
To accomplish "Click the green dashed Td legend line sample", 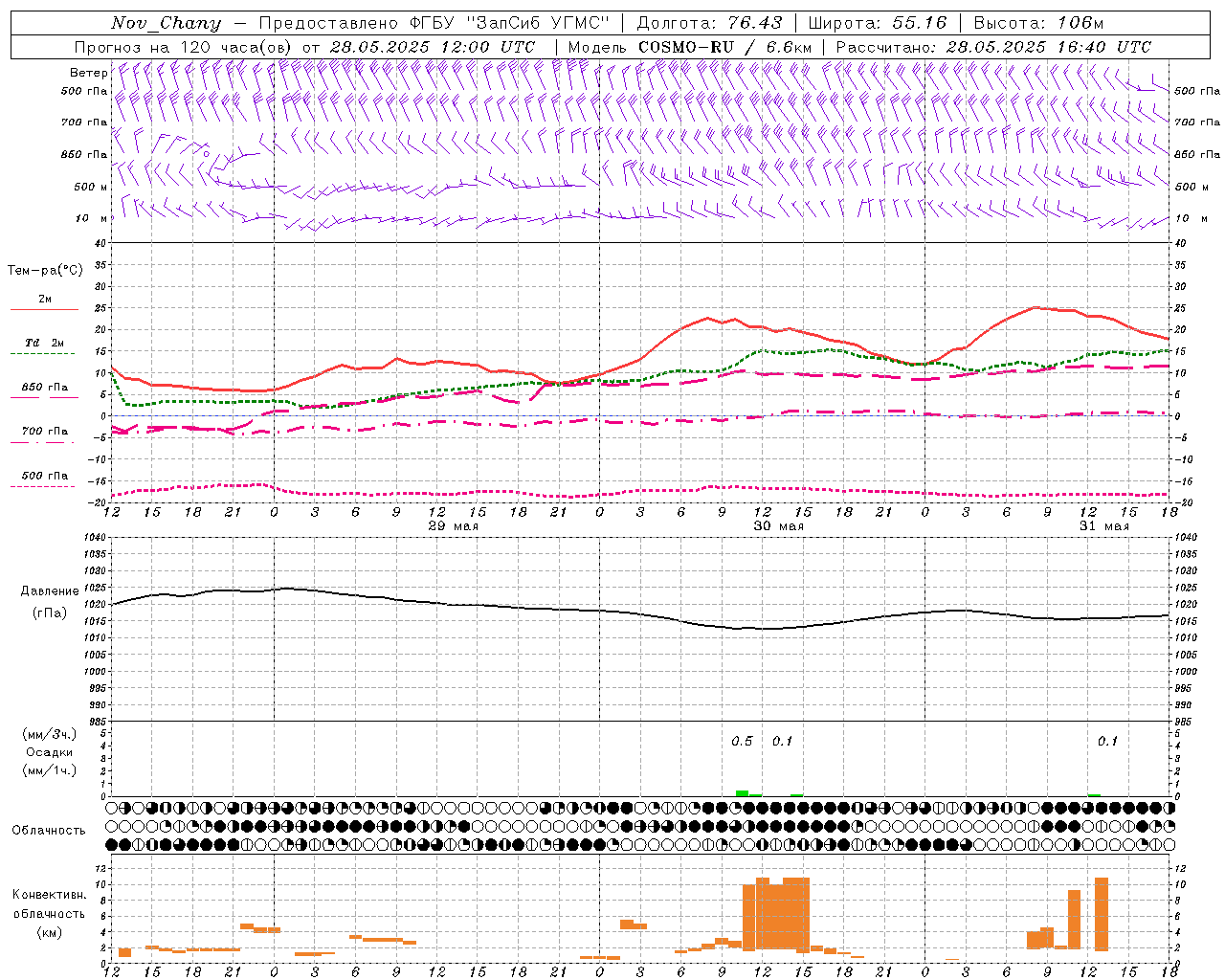I will [42, 354].
